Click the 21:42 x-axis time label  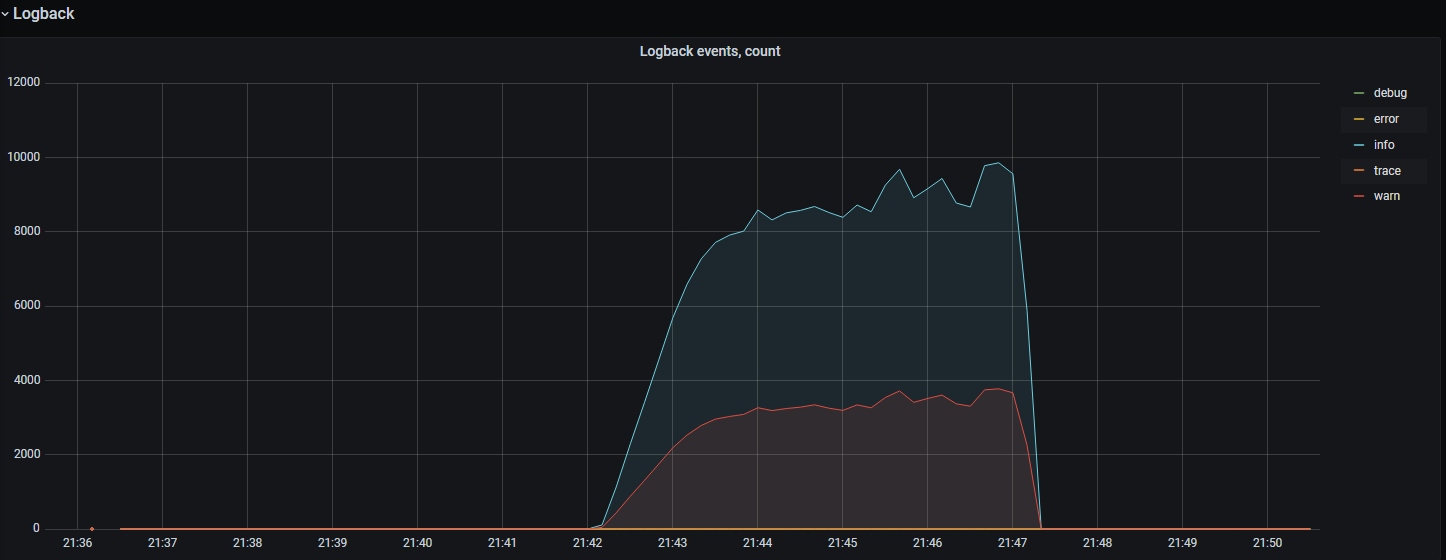[587, 543]
